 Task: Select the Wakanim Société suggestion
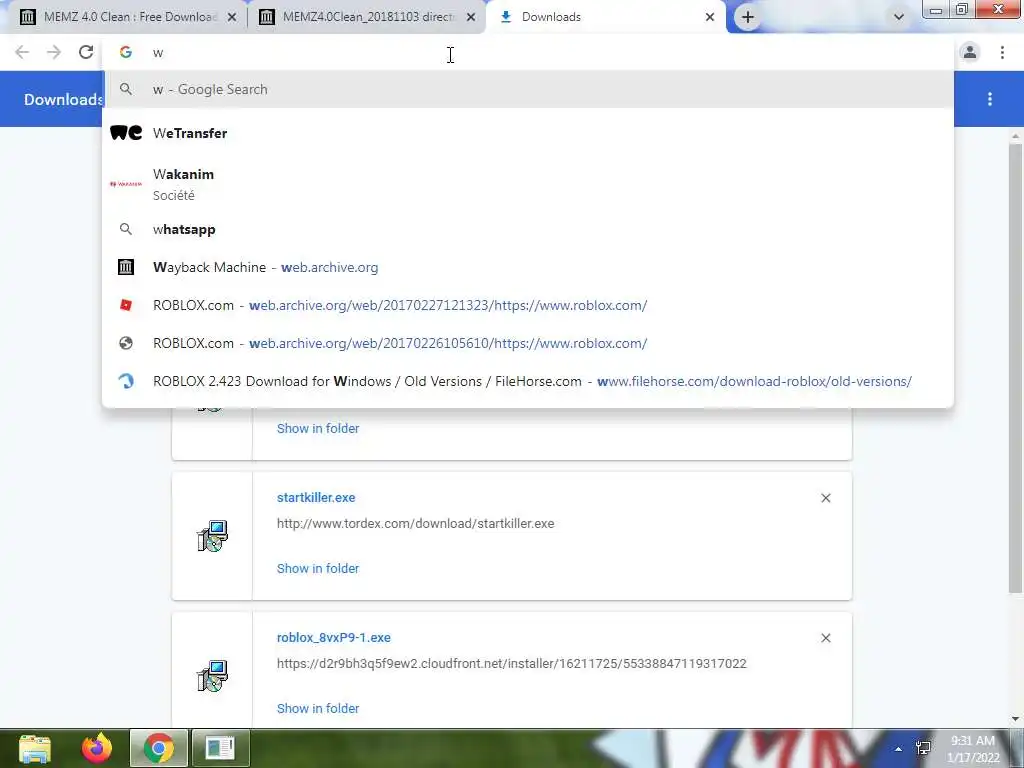(x=528, y=184)
